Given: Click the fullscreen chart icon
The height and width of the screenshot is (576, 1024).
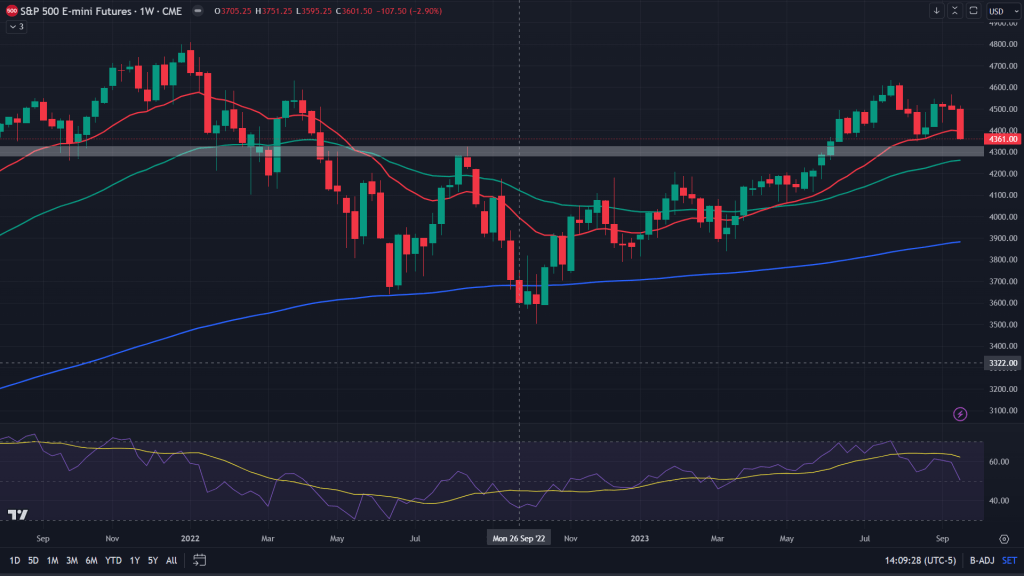Looking at the screenshot, I should [973, 11].
